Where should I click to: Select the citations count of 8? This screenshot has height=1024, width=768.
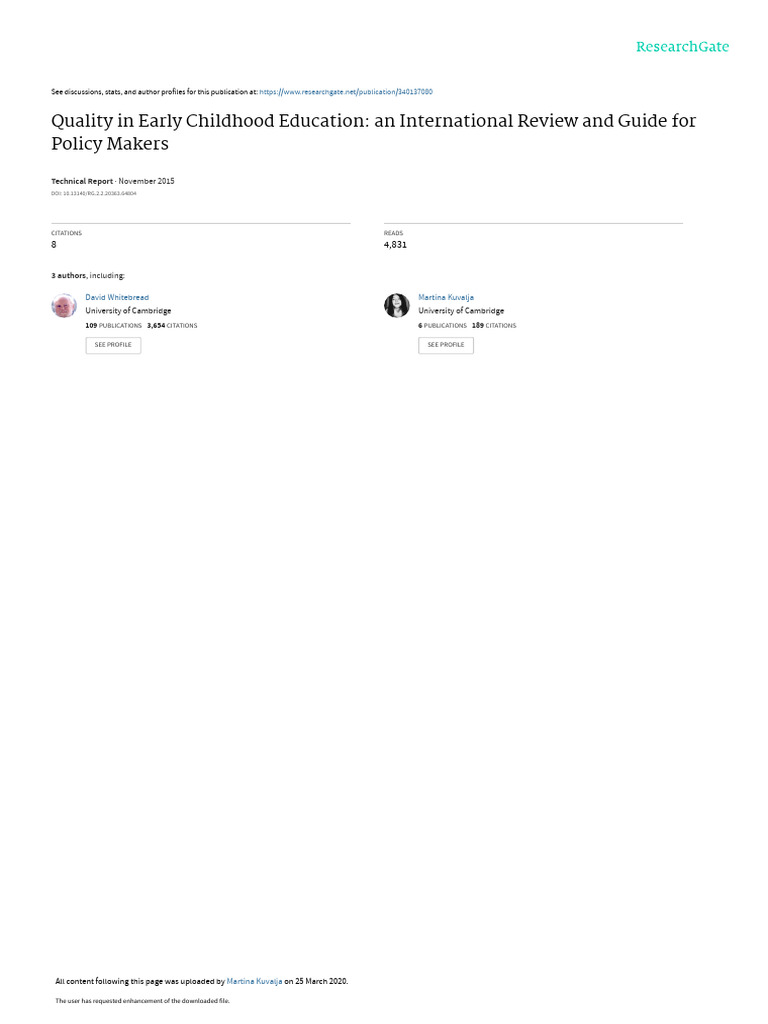[x=54, y=244]
